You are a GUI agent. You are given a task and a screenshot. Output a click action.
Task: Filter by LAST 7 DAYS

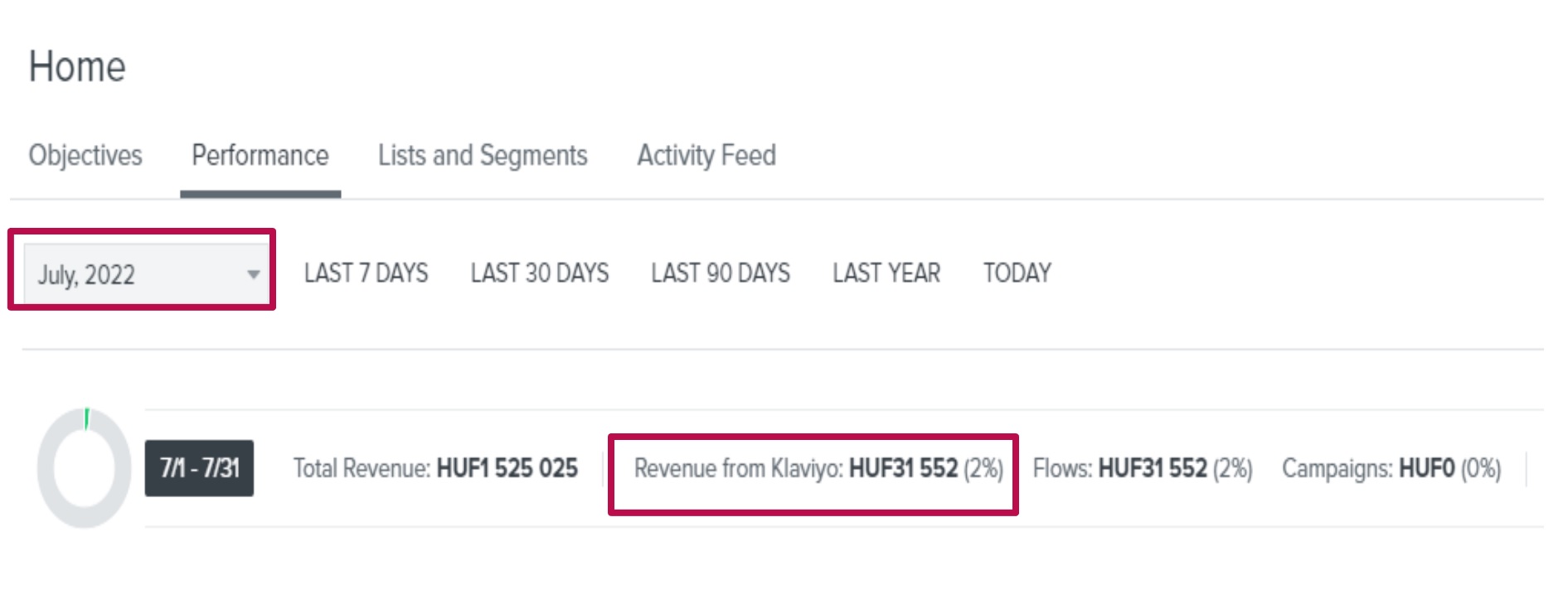tap(366, 273)
